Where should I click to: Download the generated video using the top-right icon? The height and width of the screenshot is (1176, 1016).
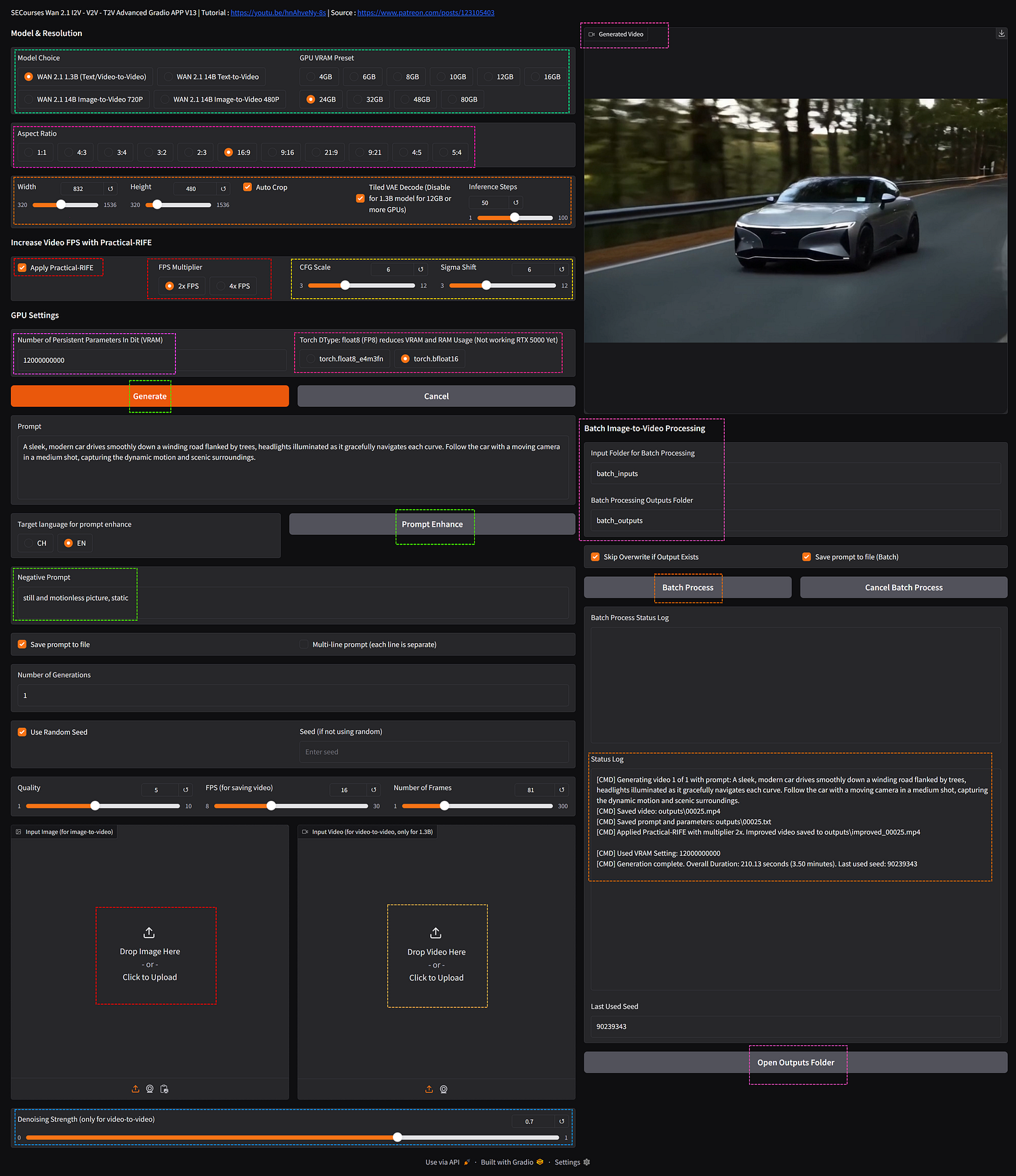(1001, 33)
